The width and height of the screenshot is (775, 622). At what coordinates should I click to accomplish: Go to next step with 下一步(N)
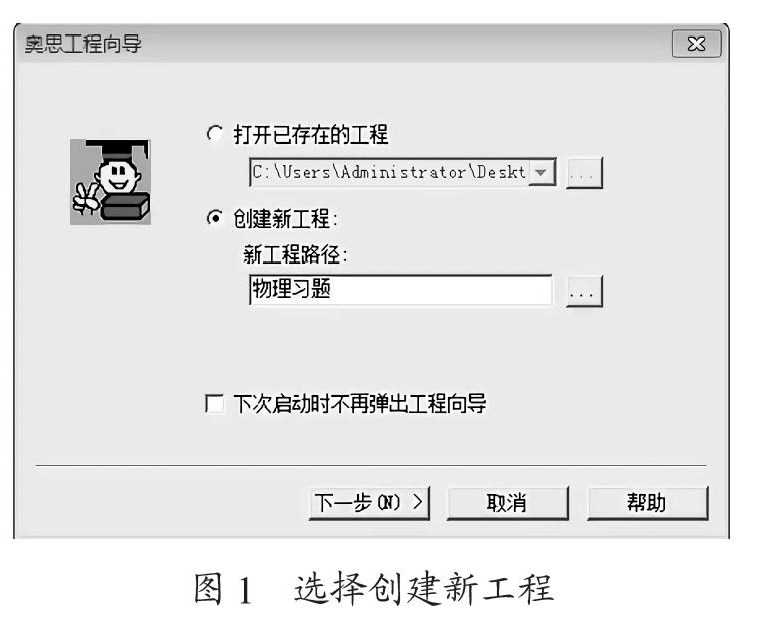(x=369, y=503)
